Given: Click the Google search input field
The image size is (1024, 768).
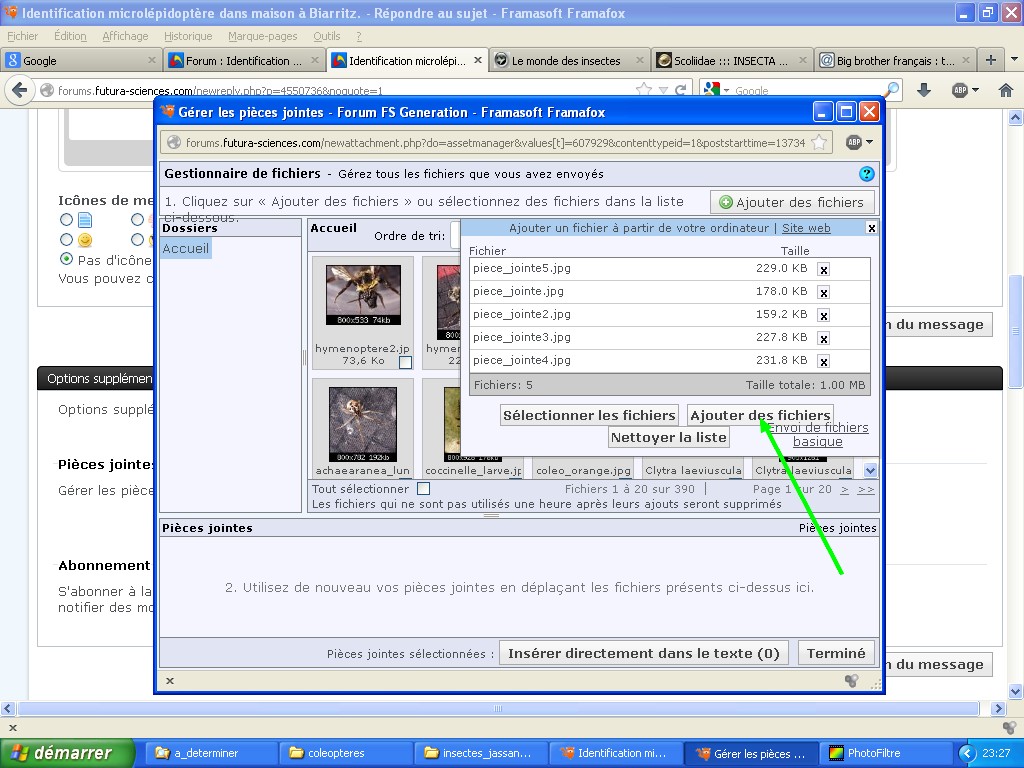Looking at the screenshot, I should coord(806,90).
